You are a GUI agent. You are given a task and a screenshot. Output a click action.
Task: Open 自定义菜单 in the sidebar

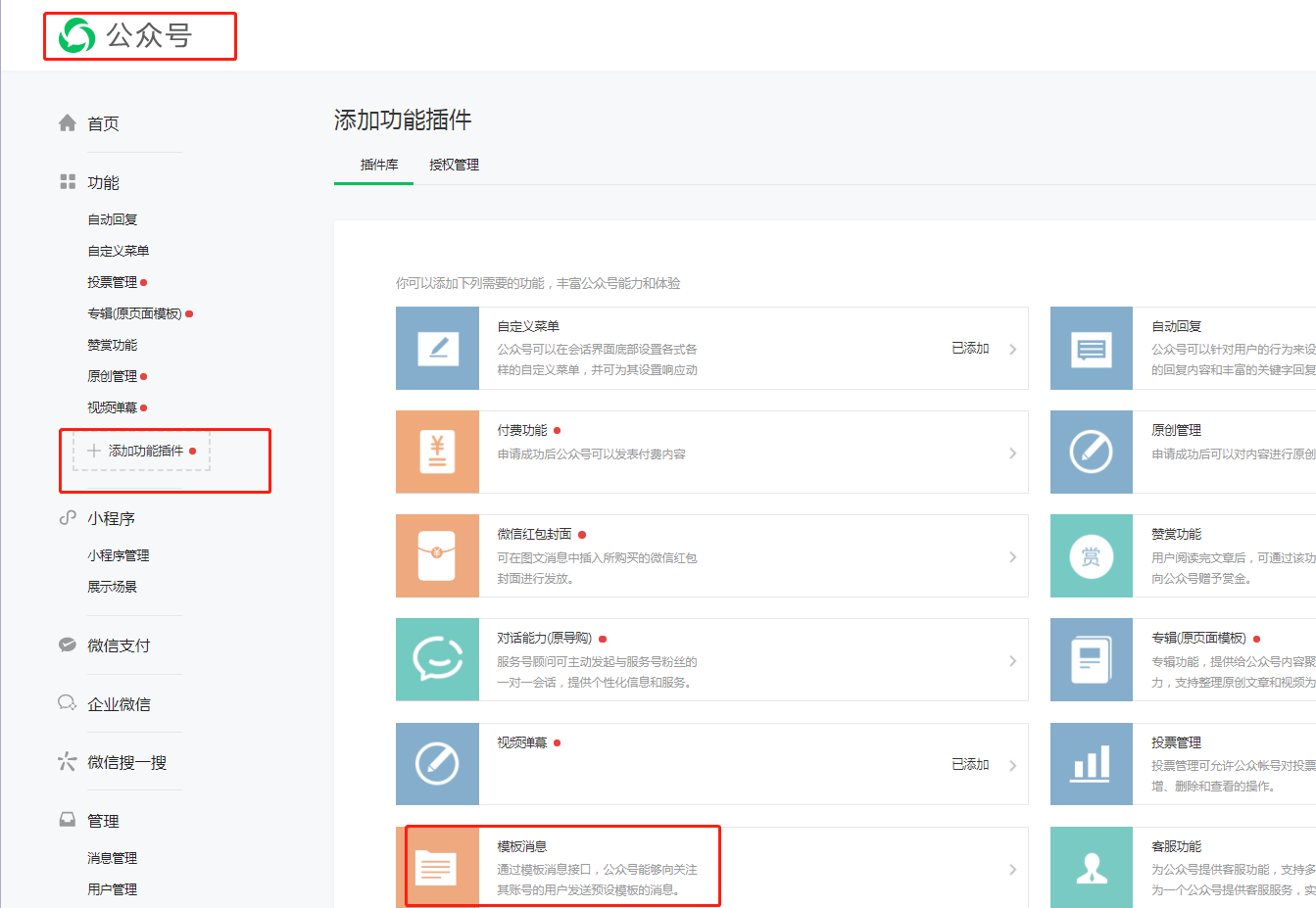119,251
